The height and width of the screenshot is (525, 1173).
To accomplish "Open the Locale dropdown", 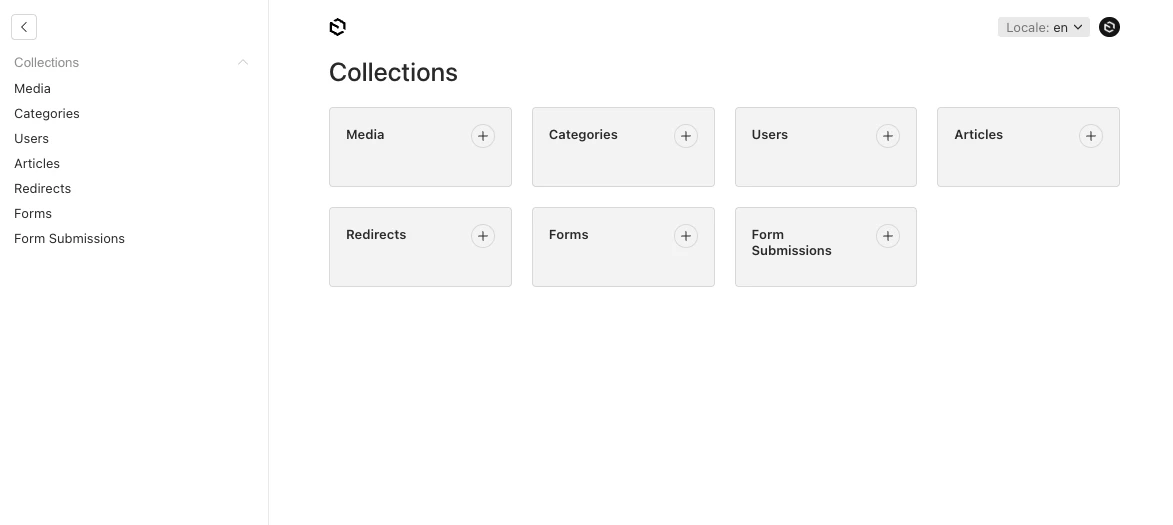I will 1044,27.
